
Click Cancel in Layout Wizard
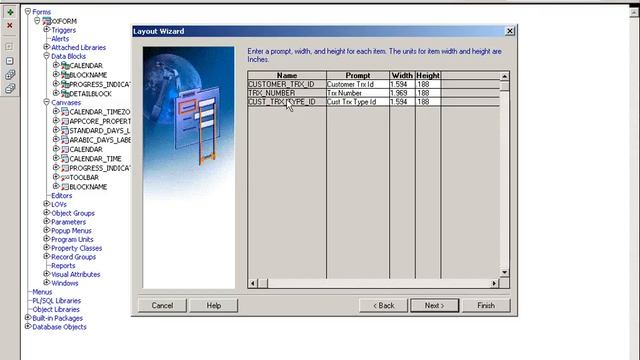(x=162, y=305)
